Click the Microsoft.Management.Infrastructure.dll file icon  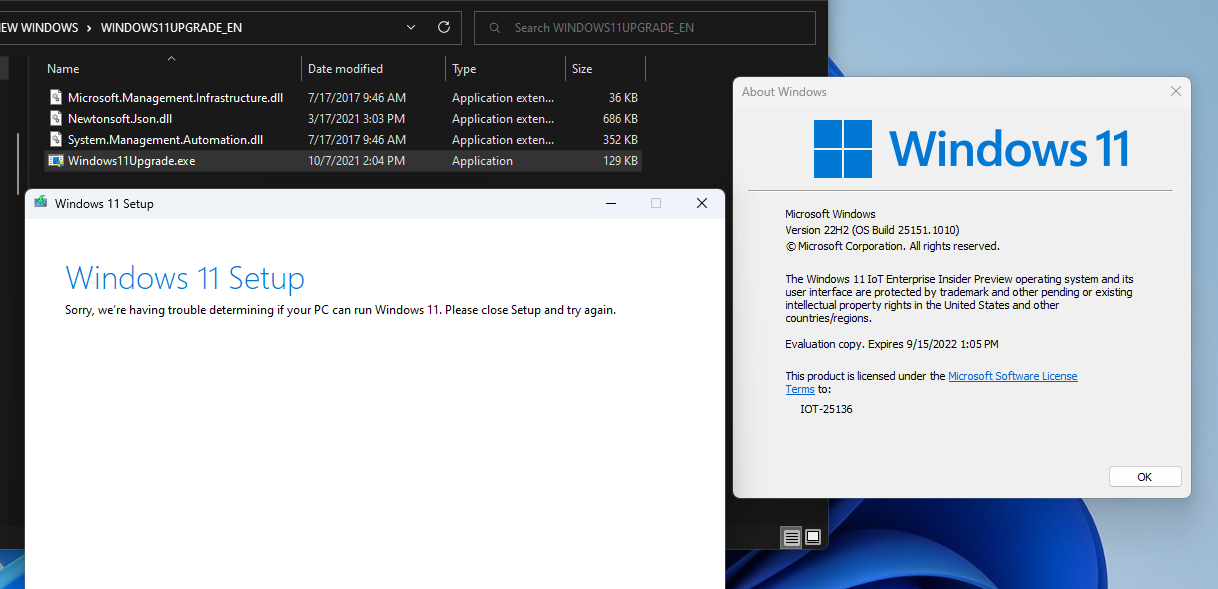[56, 98]
